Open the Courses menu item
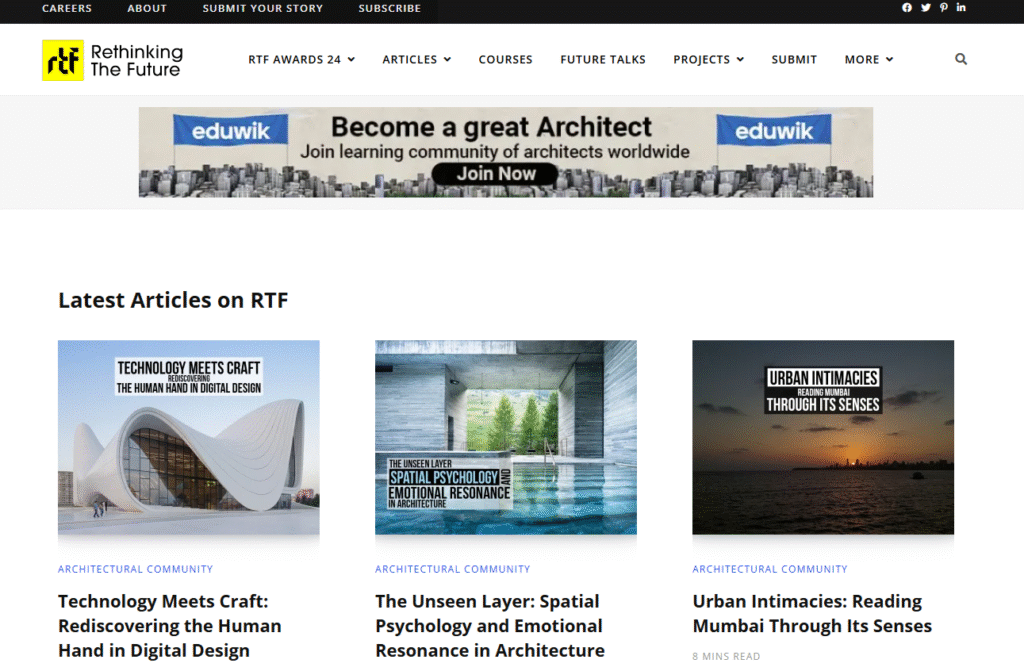Image resolution: width=1024 pixels, height=671 pixels. (x=505, y=60)
